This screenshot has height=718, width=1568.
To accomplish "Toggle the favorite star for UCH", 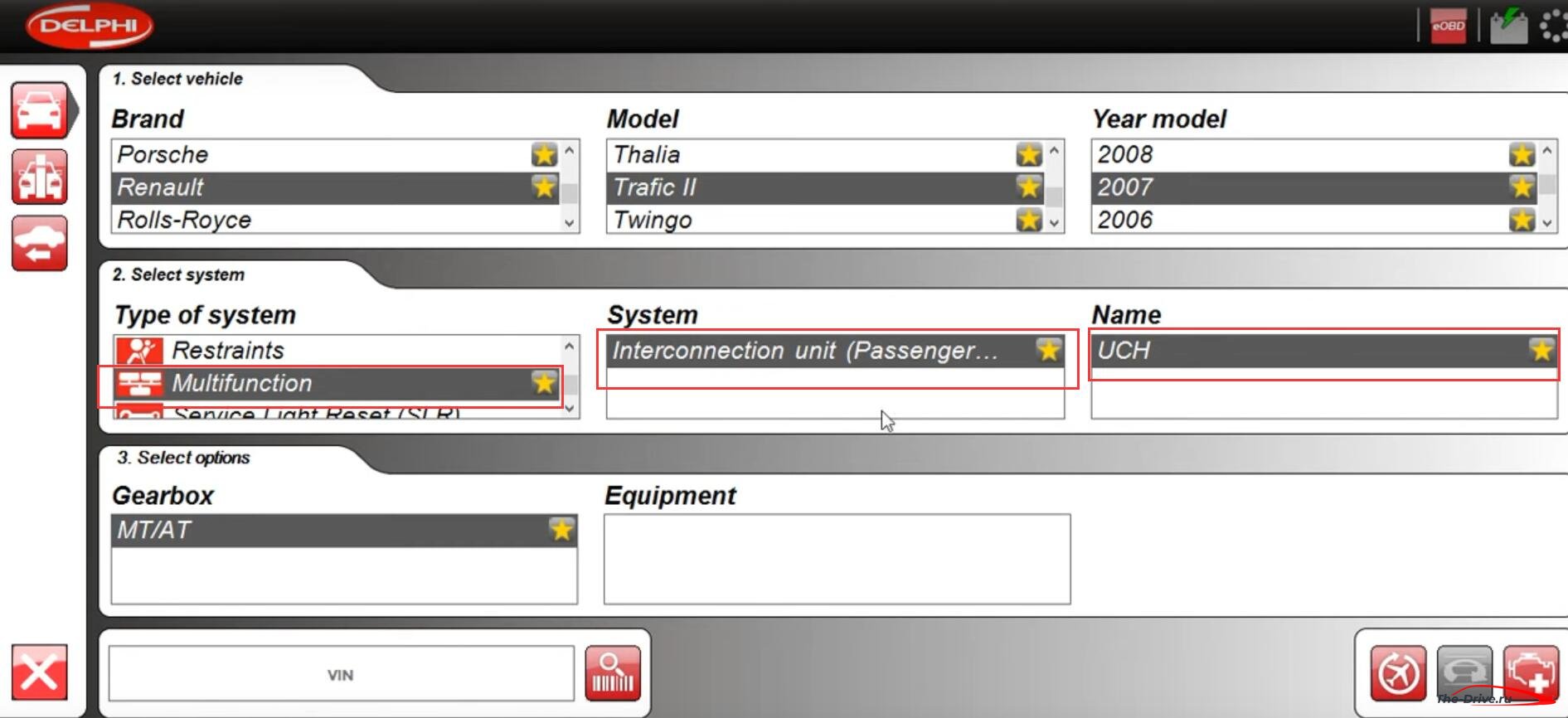I will coord(1541,350).
